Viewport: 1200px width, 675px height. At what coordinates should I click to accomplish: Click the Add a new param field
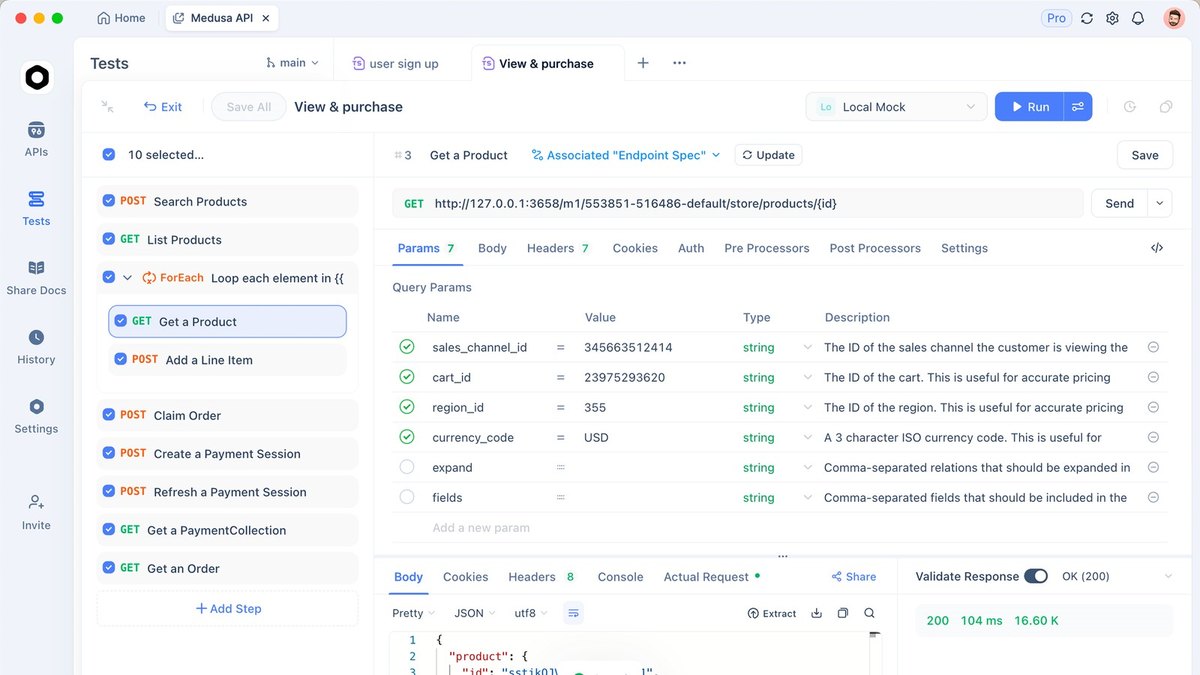tap(481, 527)
